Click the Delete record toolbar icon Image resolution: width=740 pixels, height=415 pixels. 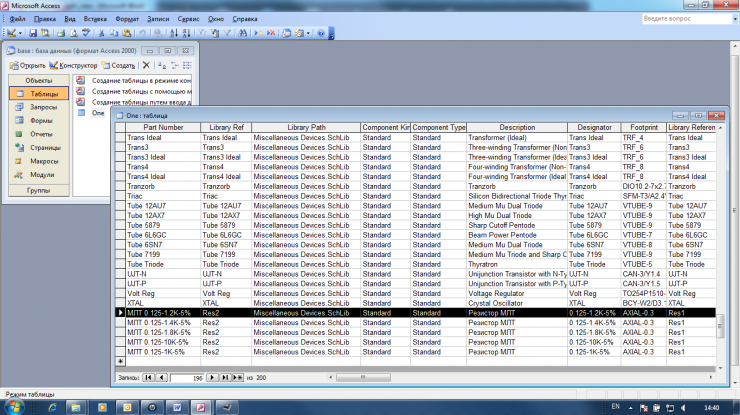271,33
